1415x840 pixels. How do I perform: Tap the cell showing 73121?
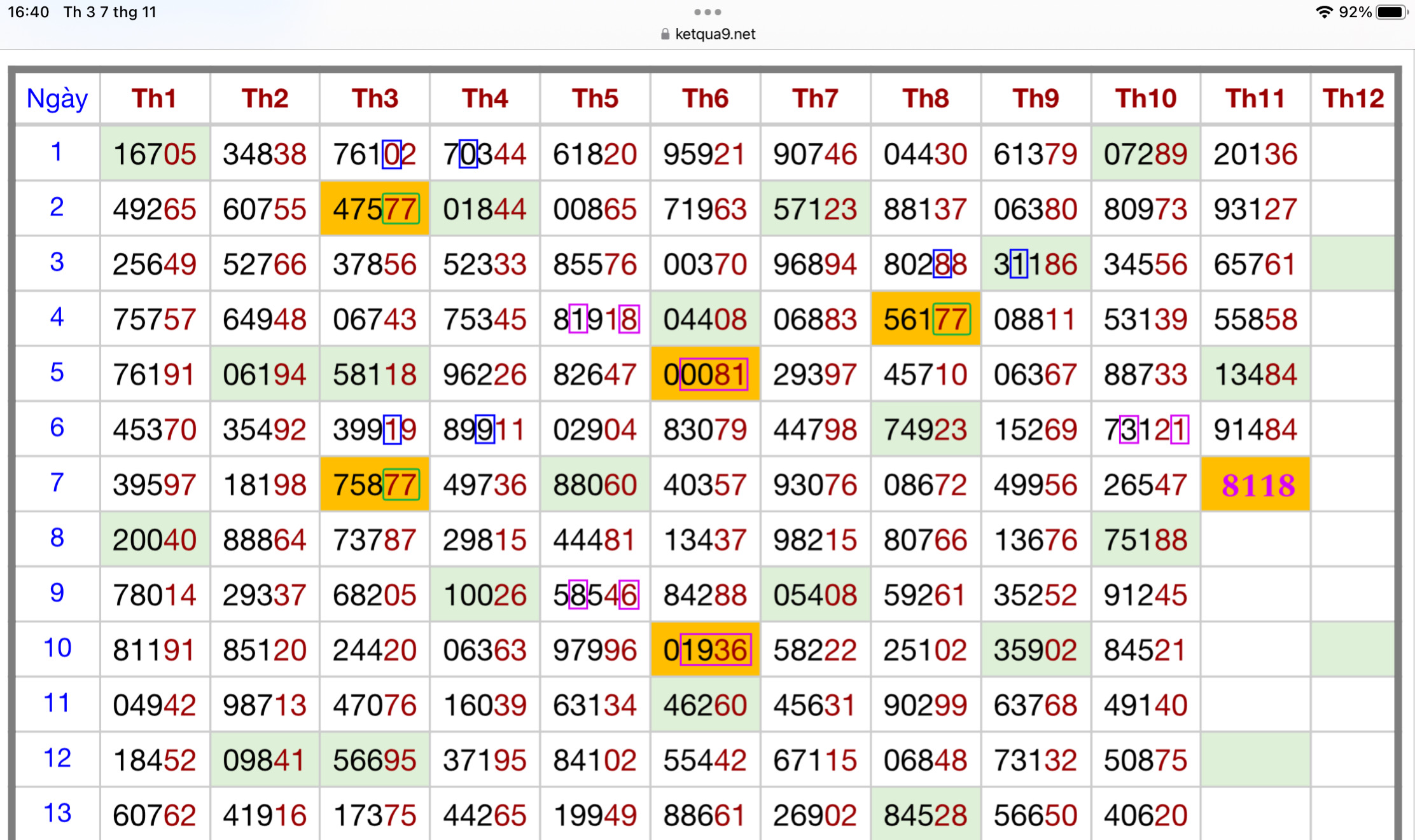tap(1146, 430)
